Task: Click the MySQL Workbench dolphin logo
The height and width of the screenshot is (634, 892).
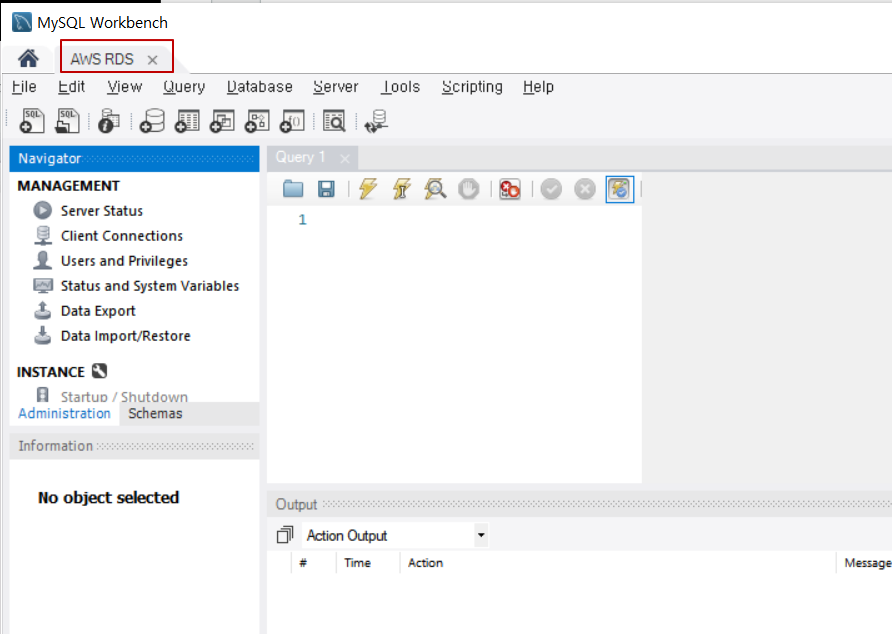Action: [x=22, y=22]
